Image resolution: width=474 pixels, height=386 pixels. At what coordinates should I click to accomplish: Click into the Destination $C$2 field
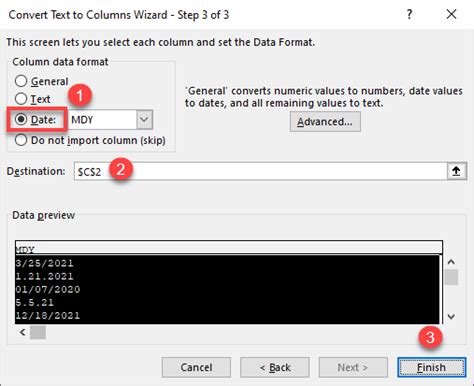260,171
